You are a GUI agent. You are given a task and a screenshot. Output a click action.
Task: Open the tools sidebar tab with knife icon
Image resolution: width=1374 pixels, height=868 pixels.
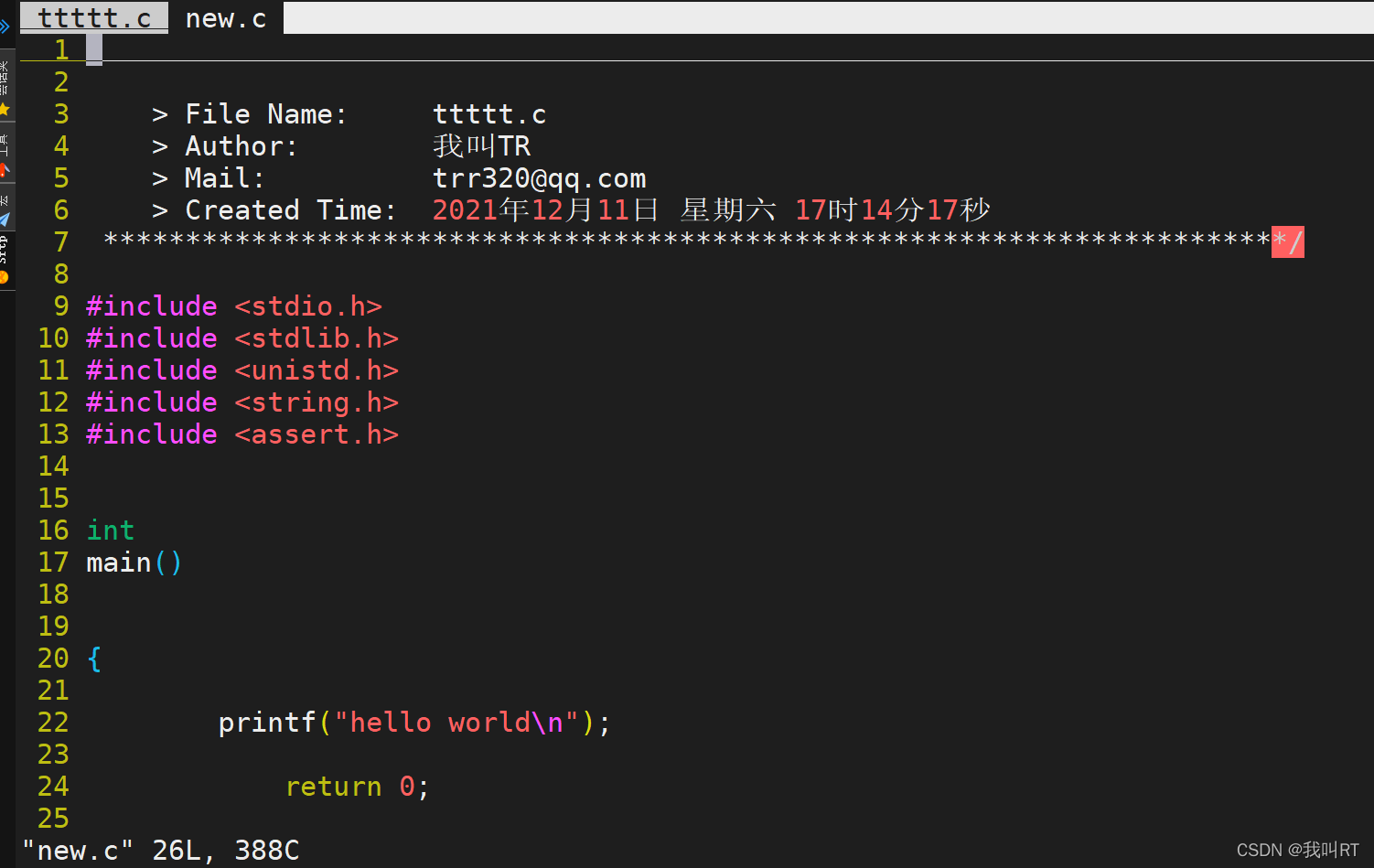(x=5, y=154)
